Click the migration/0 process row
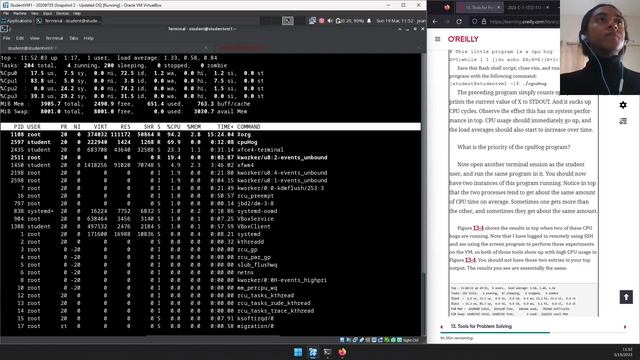The image size is (640, 360). 210,326
